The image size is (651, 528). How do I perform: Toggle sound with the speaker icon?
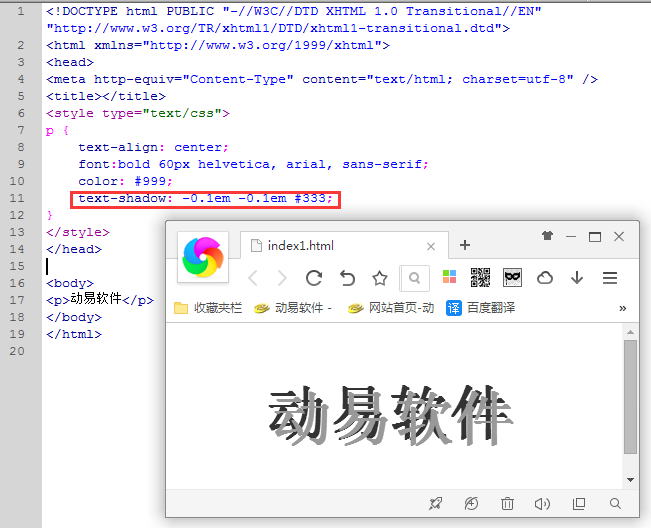click(543, 504)
